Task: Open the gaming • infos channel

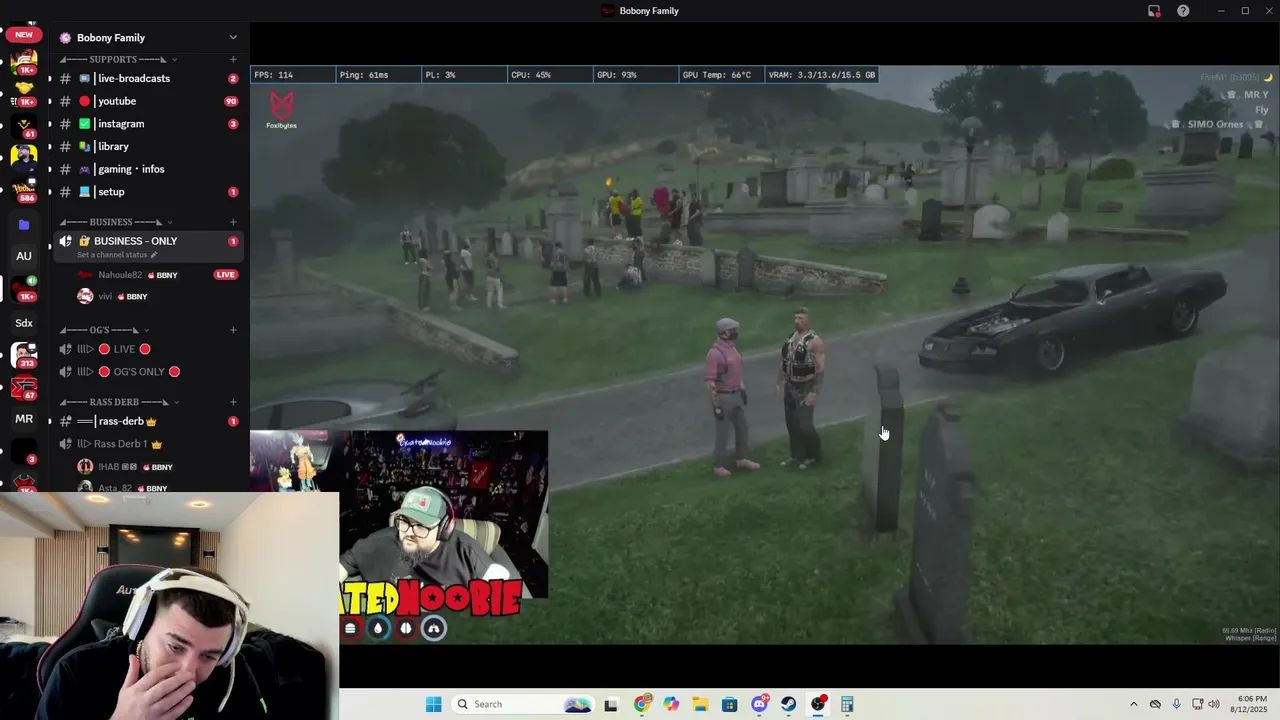Action: point(148,169)
